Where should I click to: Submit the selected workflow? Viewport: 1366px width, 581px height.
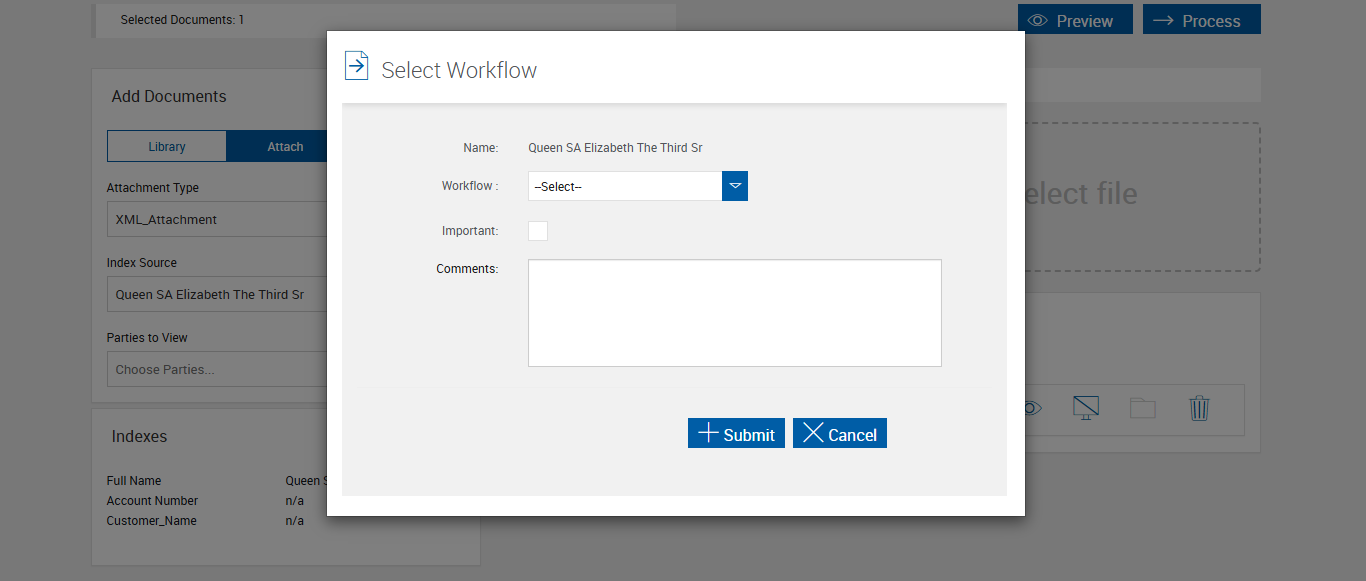(736, 433)
